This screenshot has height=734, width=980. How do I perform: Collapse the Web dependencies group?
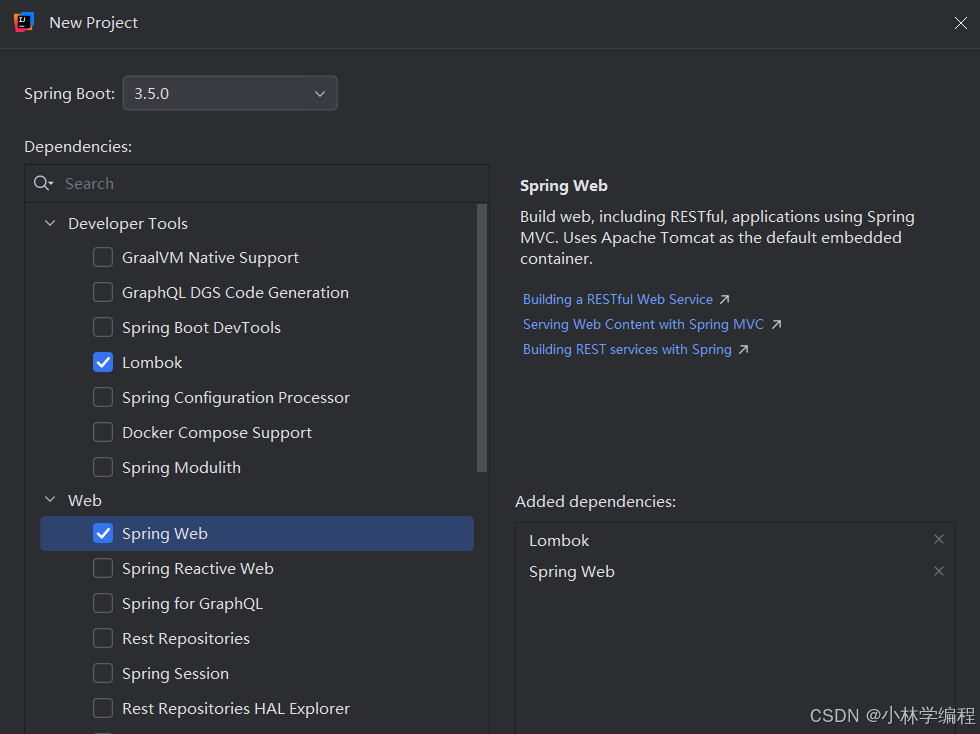point(50,500)
